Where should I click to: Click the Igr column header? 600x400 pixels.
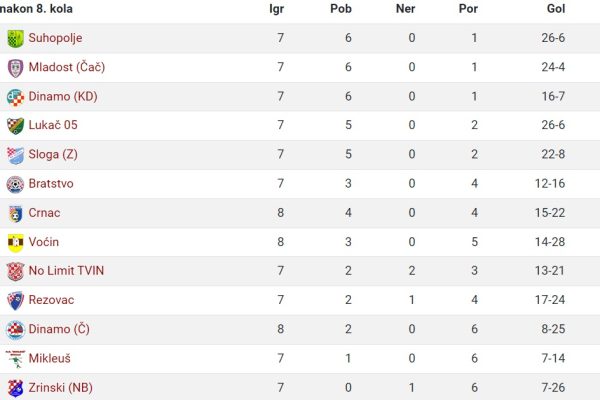coord(276,9)
